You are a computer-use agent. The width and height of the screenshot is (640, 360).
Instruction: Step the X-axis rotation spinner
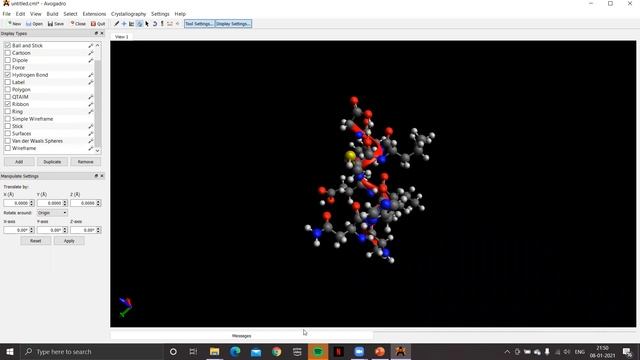pyautogui.click(x=31, y=230)
